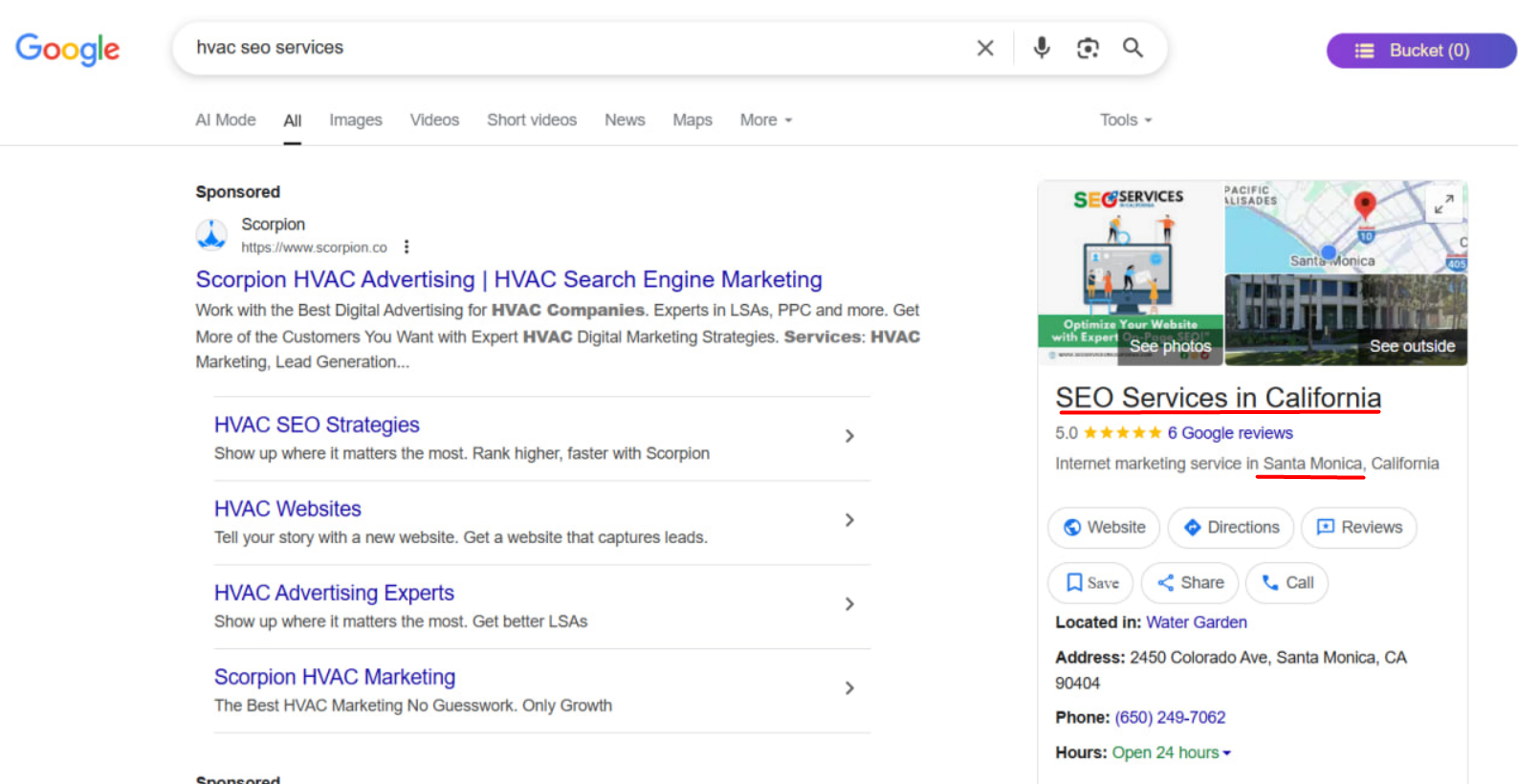The width and height of the screenshot is (1518, 784).
Task: Open 6 Google reviews link
Action: coord(1229,433)
